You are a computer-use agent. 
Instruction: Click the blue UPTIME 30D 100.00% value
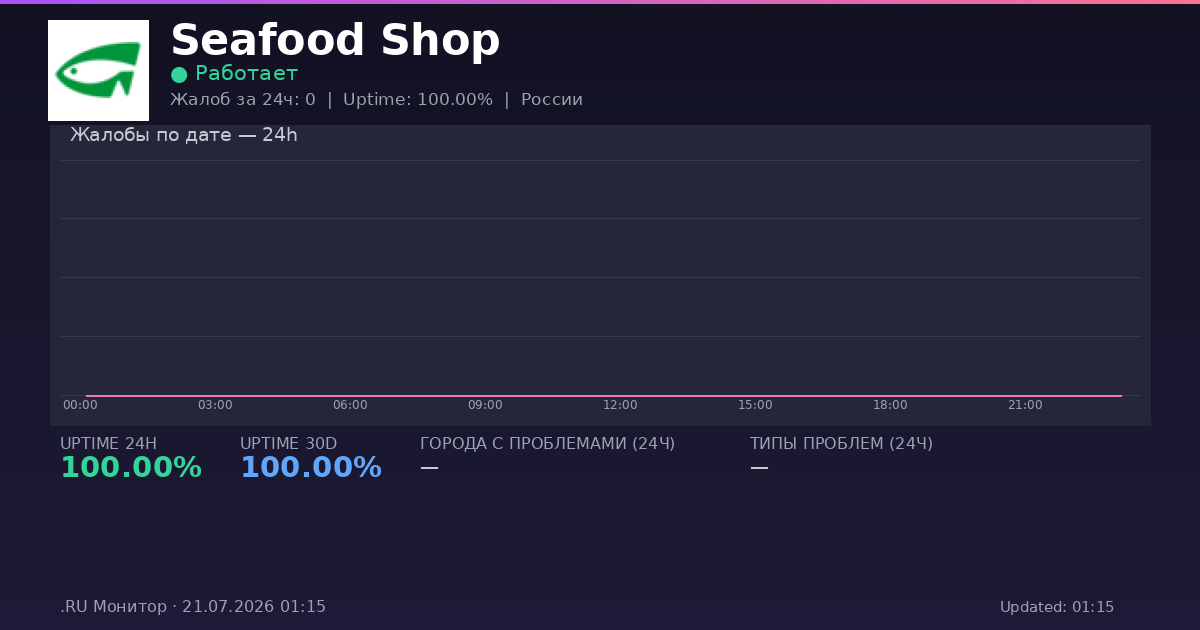point(311,468)
